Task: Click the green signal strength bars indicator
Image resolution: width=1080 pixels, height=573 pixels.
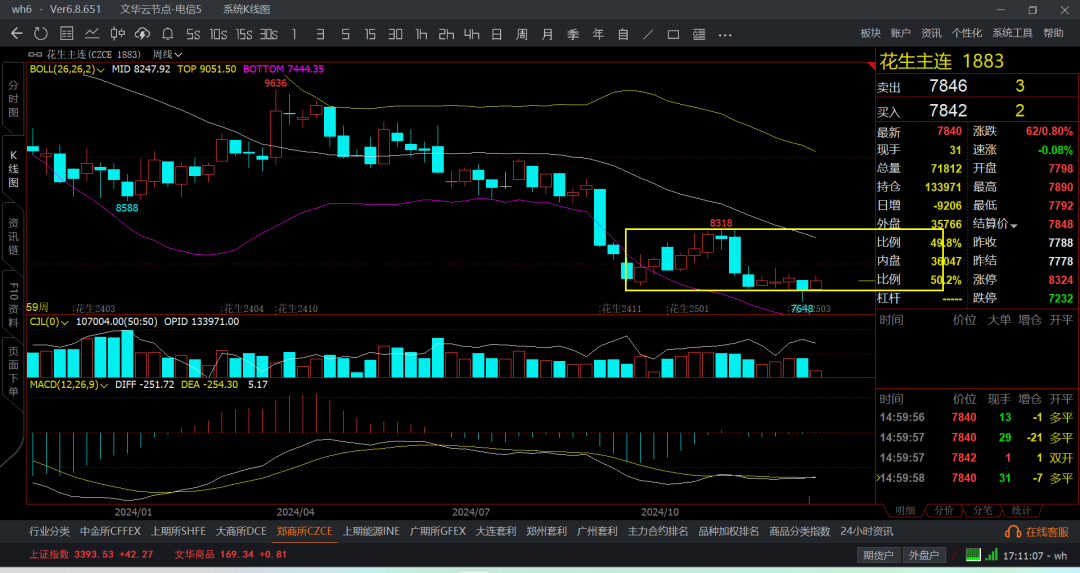Action: (x=991, y=555)
